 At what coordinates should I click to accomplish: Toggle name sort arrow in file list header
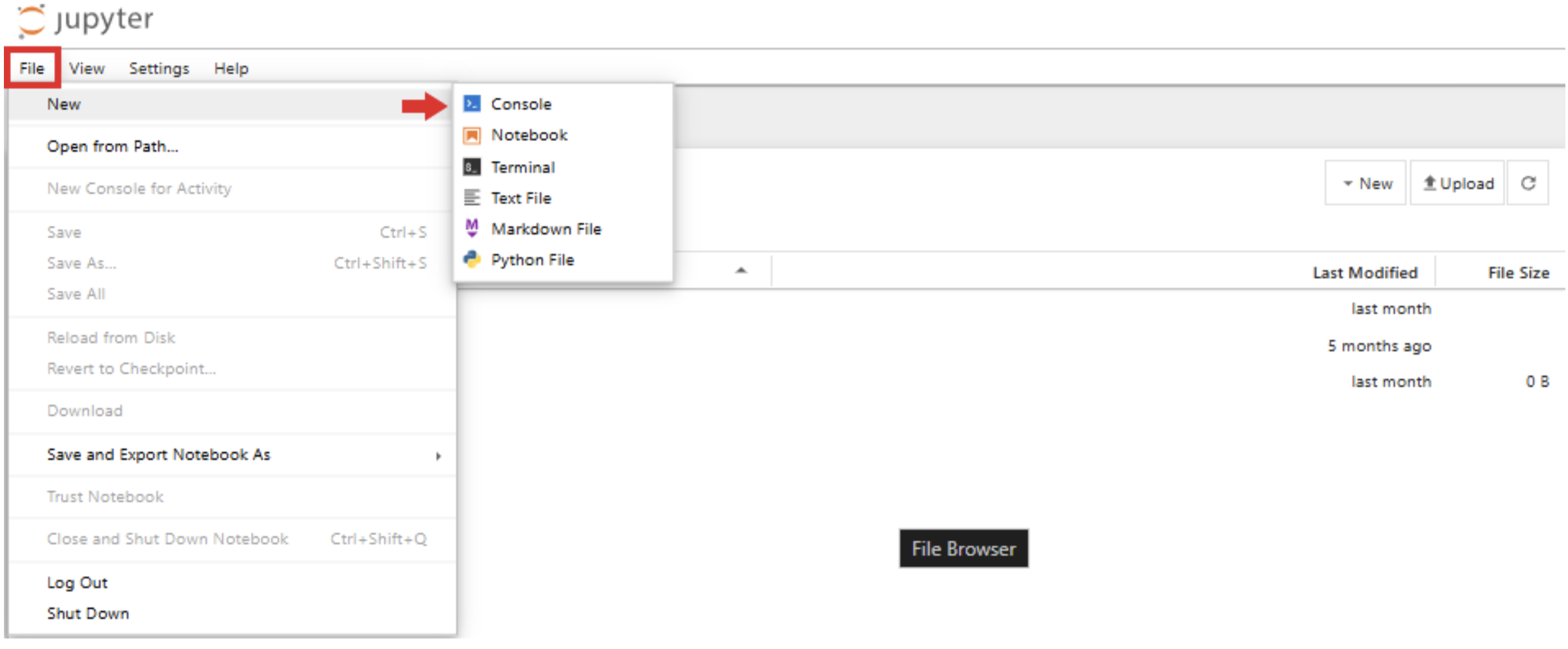point(741,270)
